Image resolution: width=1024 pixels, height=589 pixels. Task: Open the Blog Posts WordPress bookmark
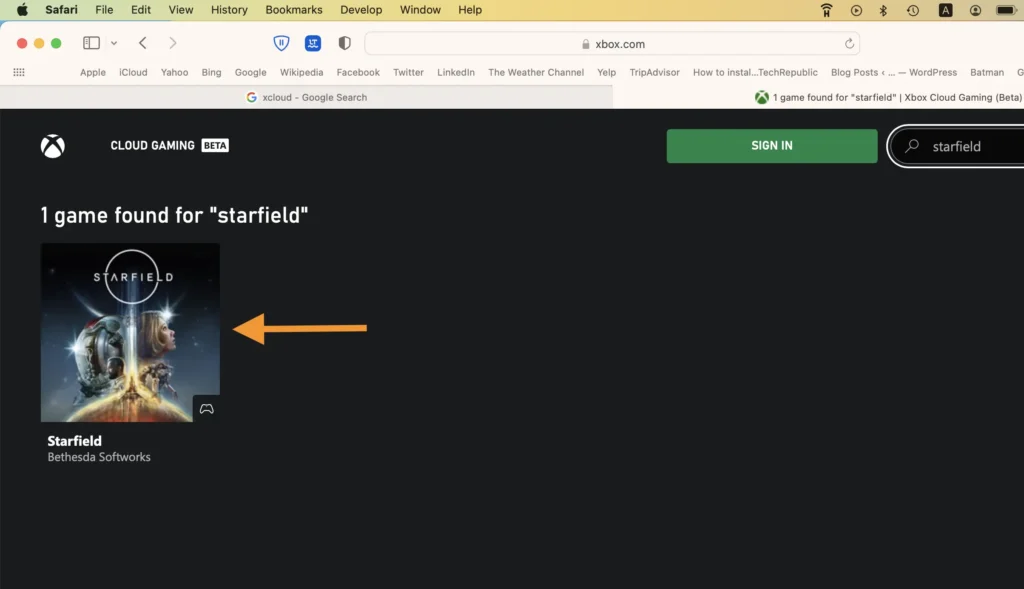tap(894, 72)
